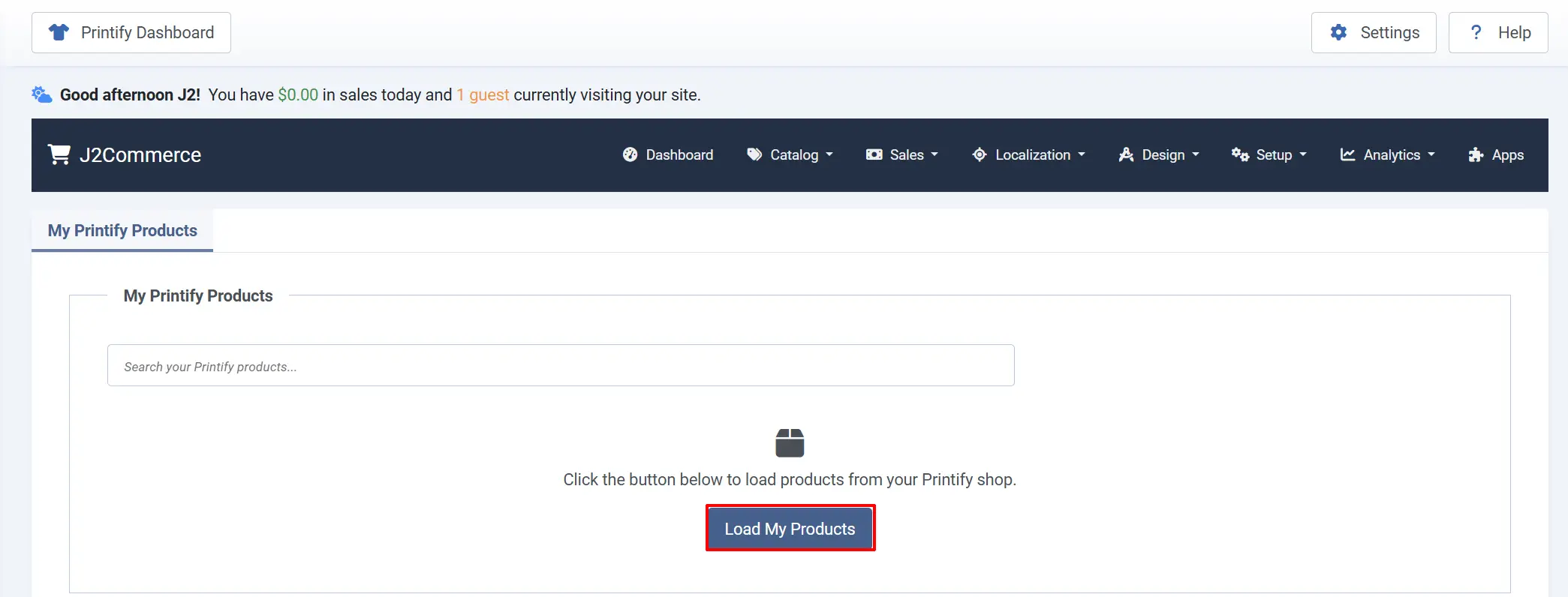
Task: Click the Analytics chart icon
Action: [1347, 154]
